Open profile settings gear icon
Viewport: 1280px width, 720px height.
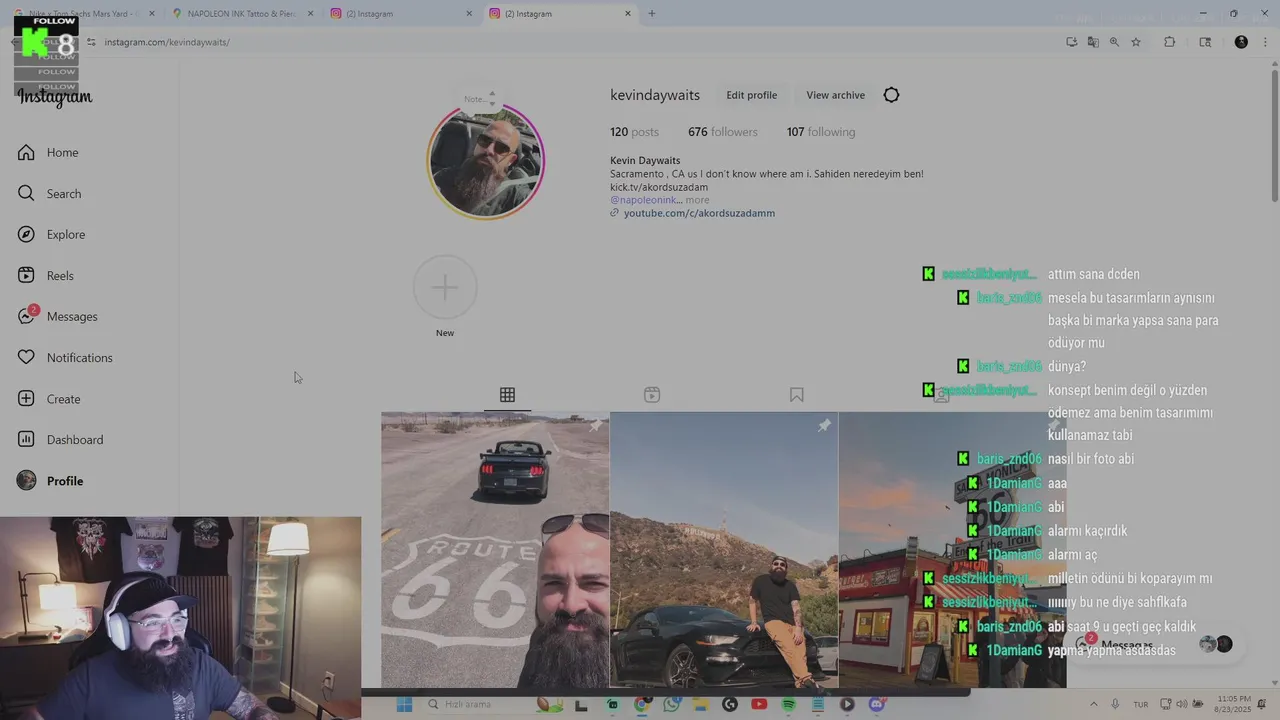[891, 95]
